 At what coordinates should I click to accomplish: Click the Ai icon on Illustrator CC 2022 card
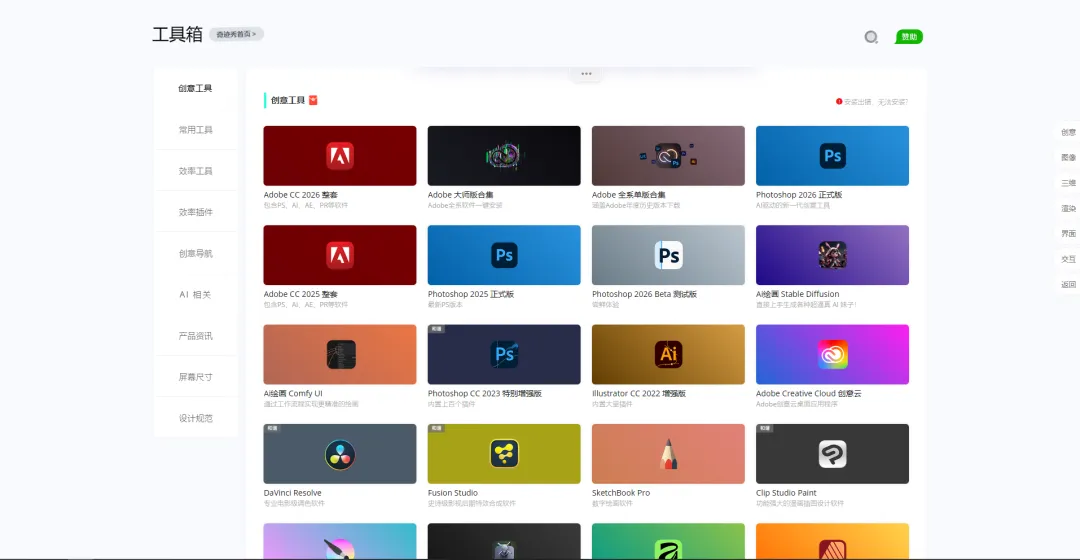click(x=668, y=354)
